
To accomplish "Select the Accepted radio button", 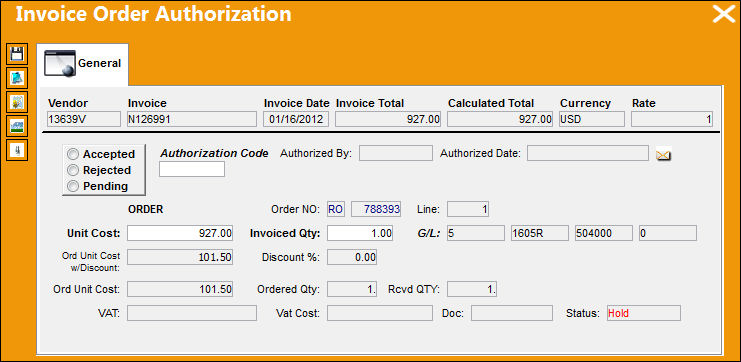I will click(73, 154).
